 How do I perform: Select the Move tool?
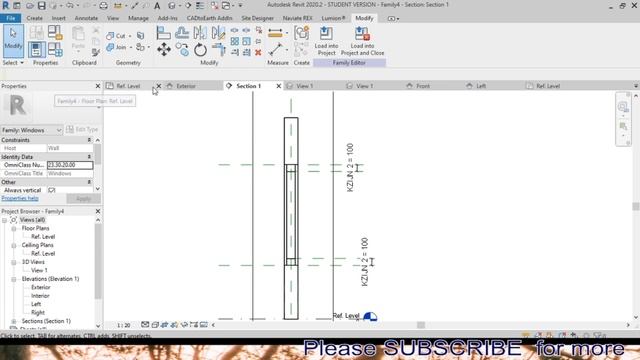(164, 50)
